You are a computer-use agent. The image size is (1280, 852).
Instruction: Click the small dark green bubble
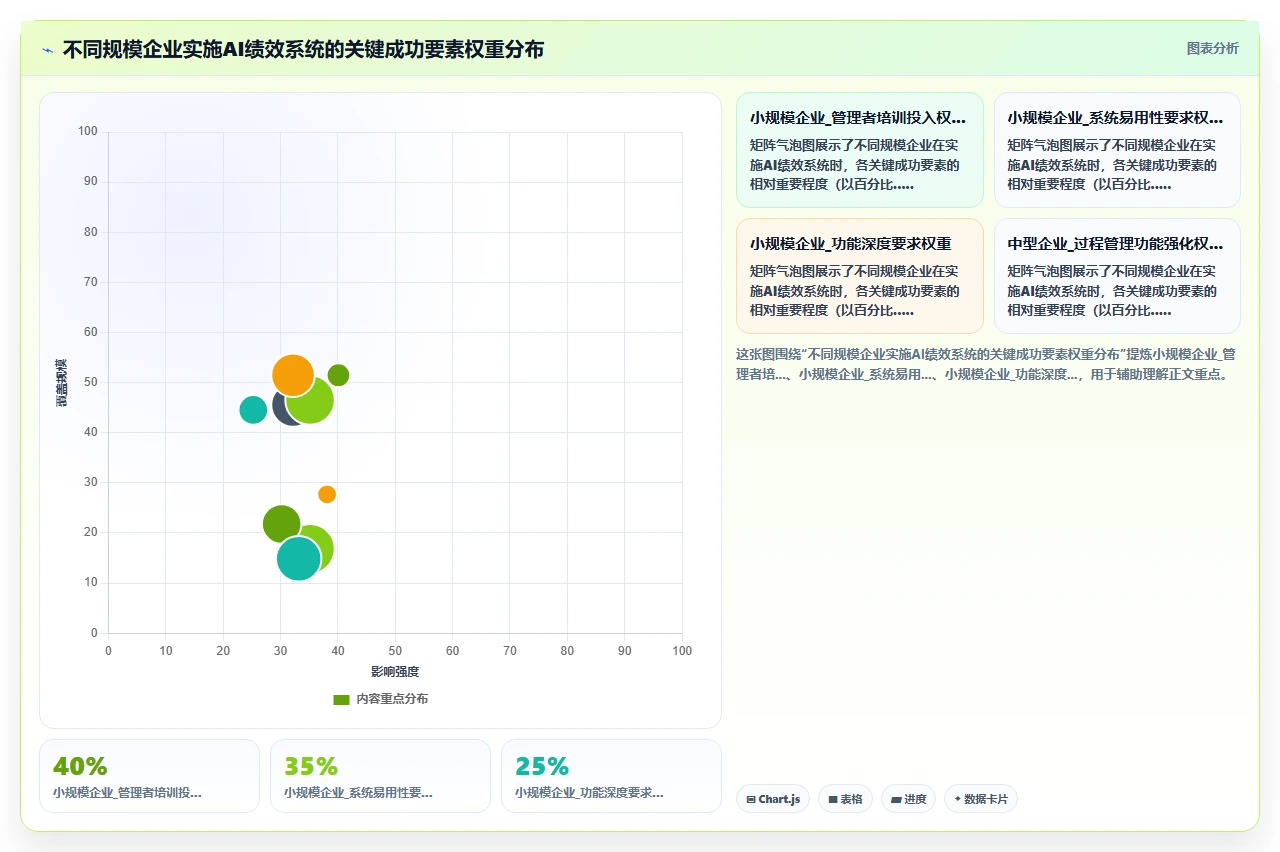click(x=338, y=375)
